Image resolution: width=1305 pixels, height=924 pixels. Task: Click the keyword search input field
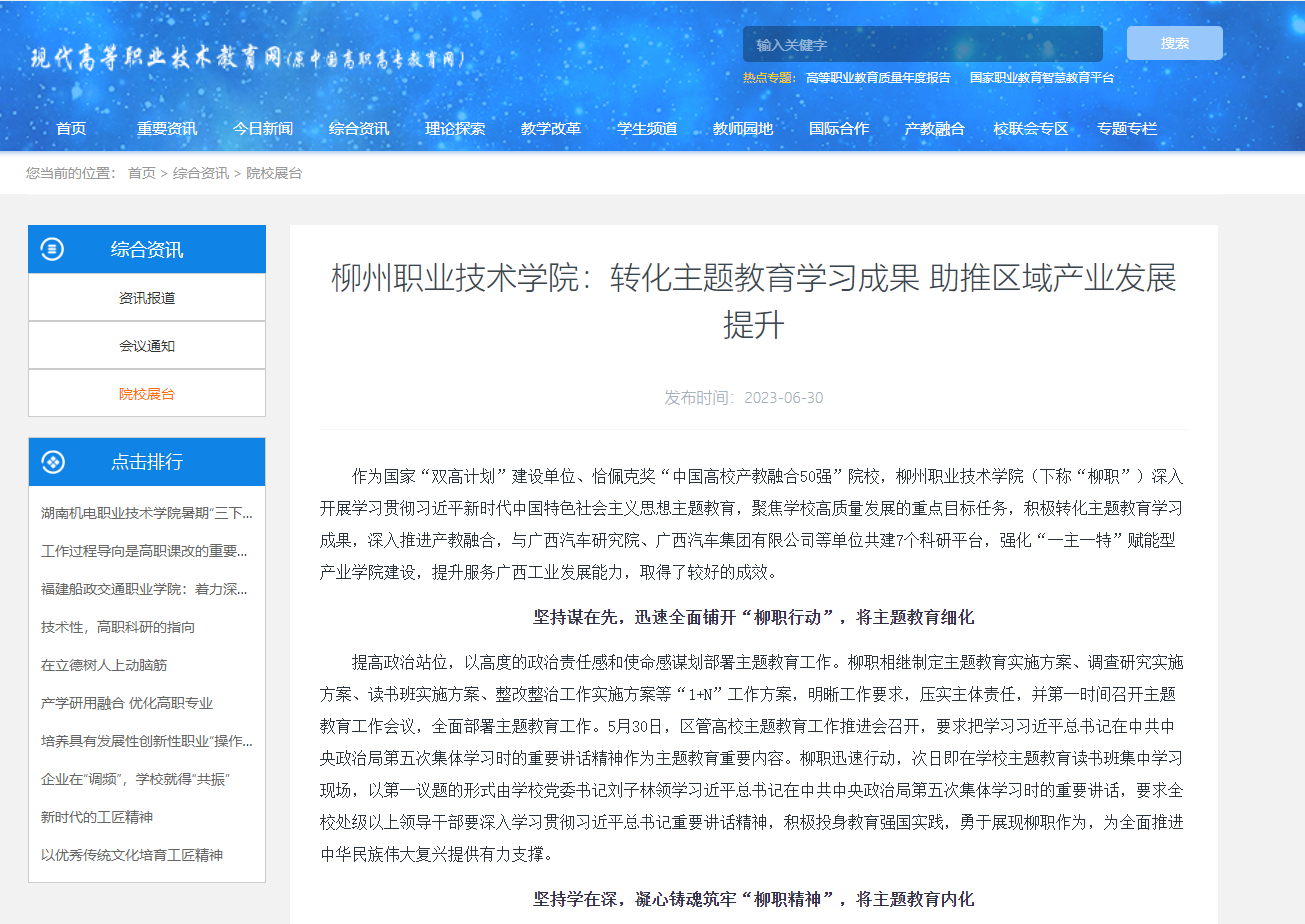[922, 44]
